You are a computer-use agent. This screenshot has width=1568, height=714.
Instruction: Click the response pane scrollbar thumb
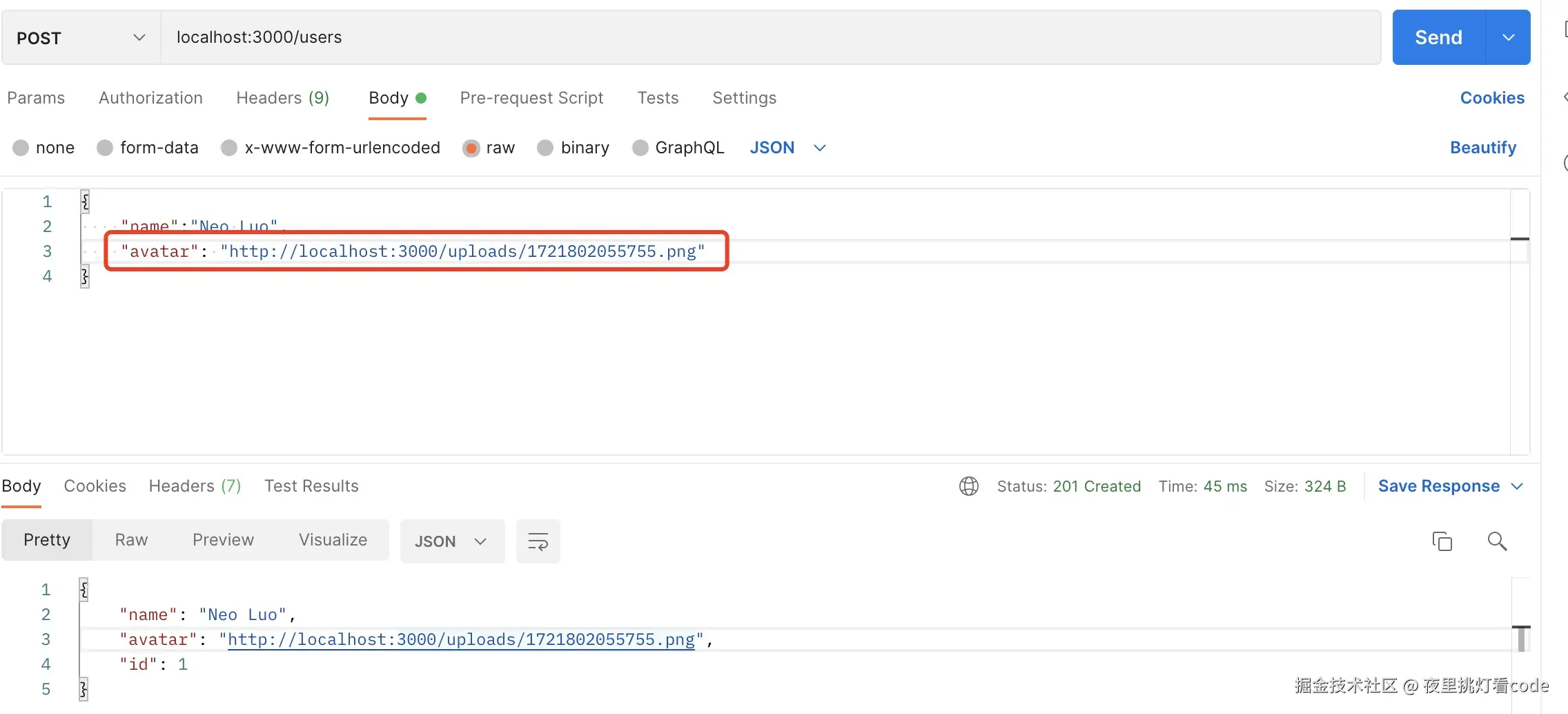pos(1521,638)
